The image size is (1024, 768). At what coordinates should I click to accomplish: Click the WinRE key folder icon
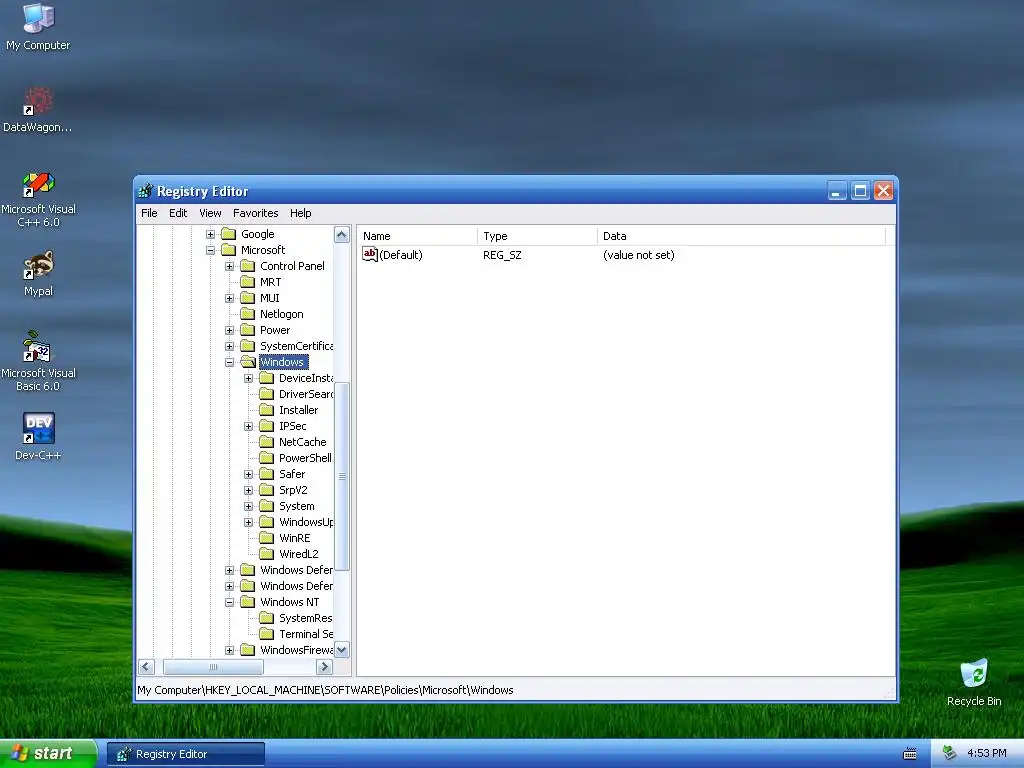point(266,538)
